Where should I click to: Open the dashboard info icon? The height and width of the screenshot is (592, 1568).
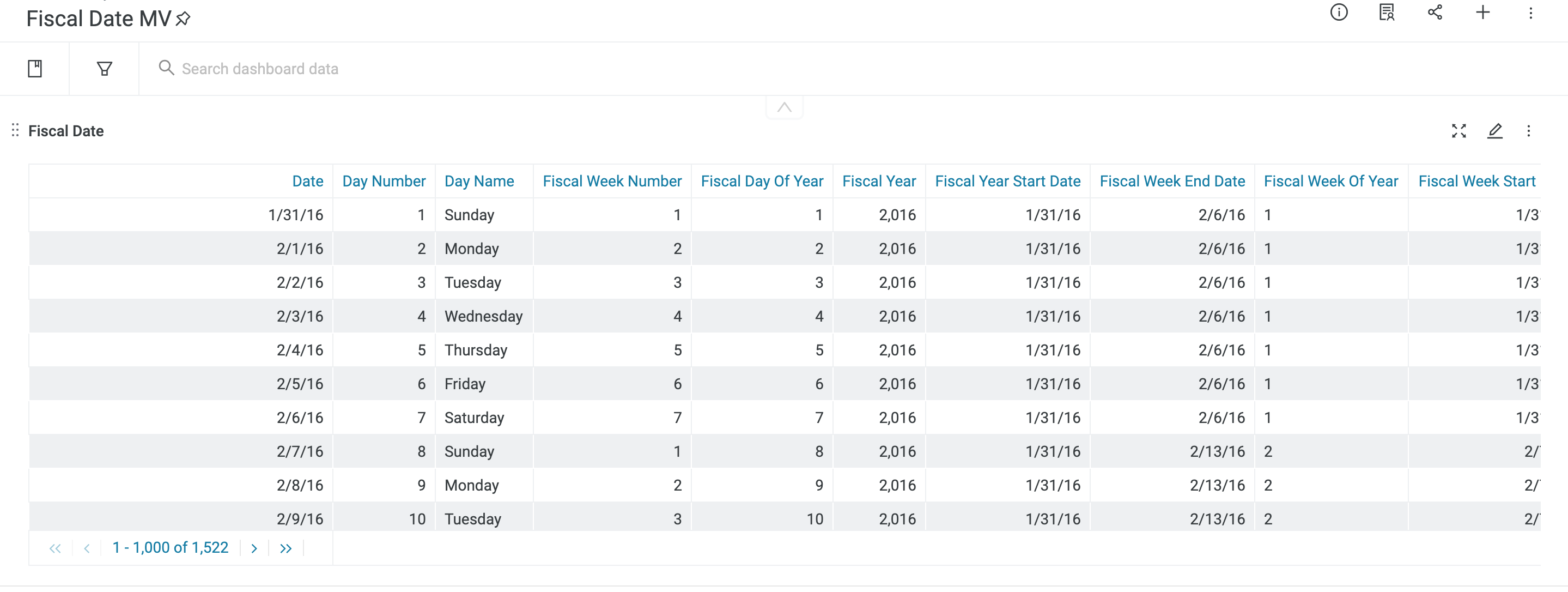1339,12
